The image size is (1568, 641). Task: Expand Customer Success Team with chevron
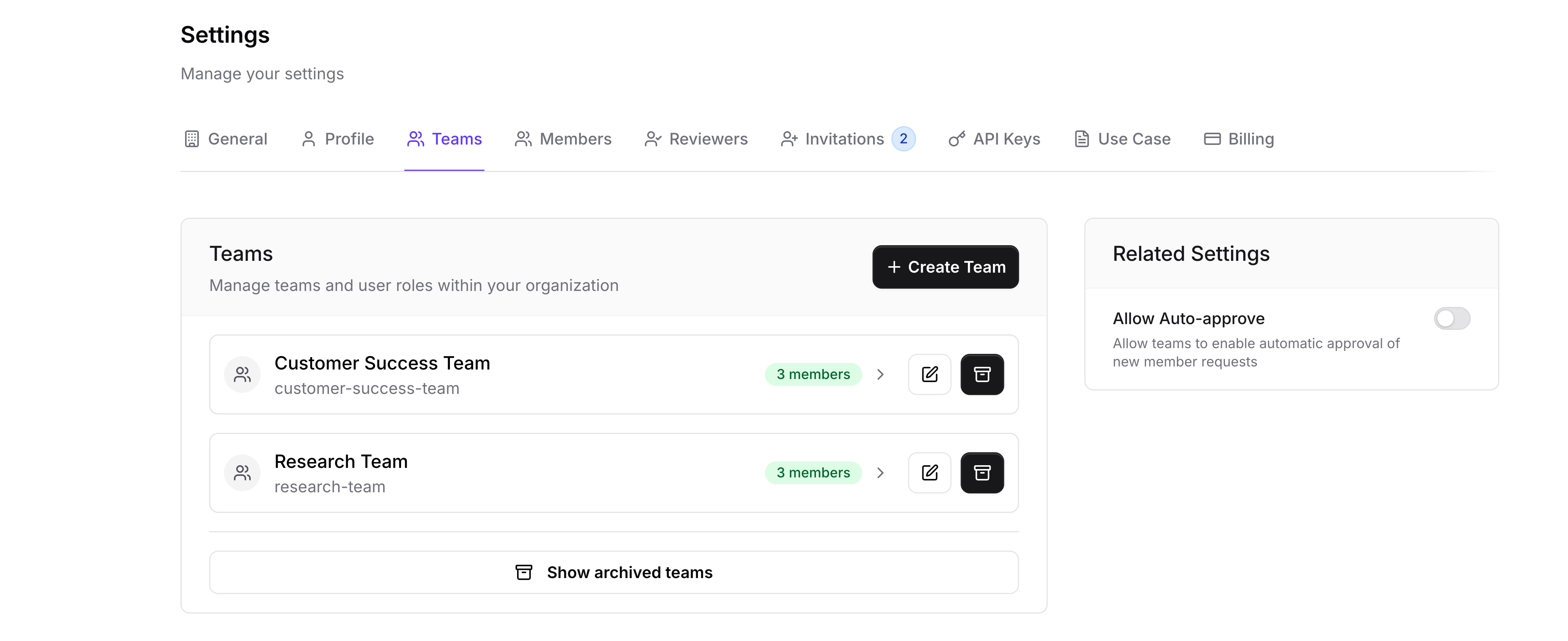click(x=880, y=374)
